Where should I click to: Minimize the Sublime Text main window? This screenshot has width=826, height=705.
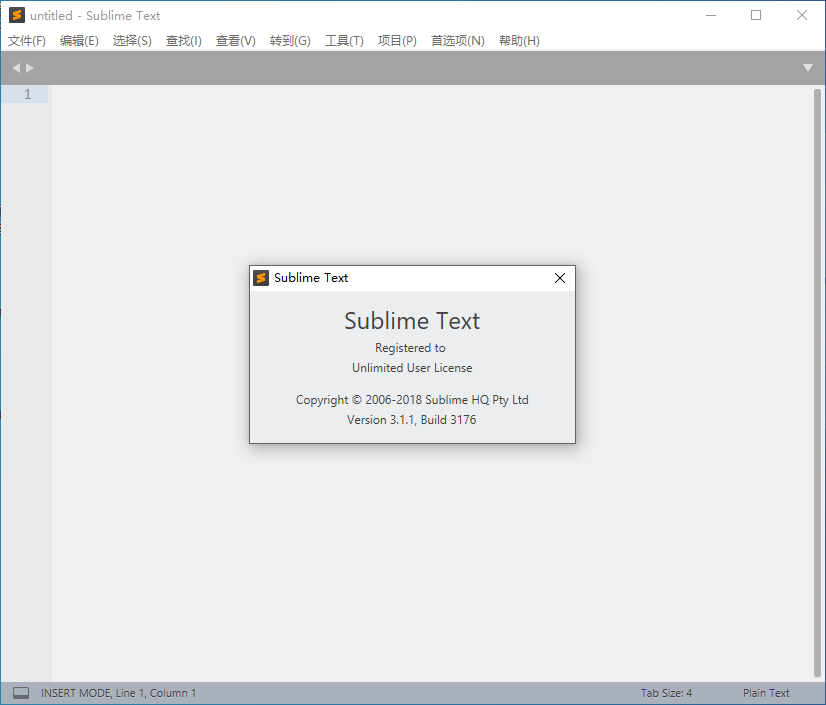pos(711,15)
